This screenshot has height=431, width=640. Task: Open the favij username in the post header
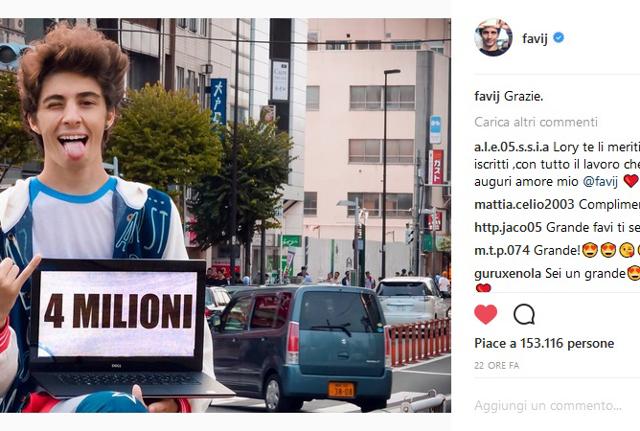[x=535, y=38]
